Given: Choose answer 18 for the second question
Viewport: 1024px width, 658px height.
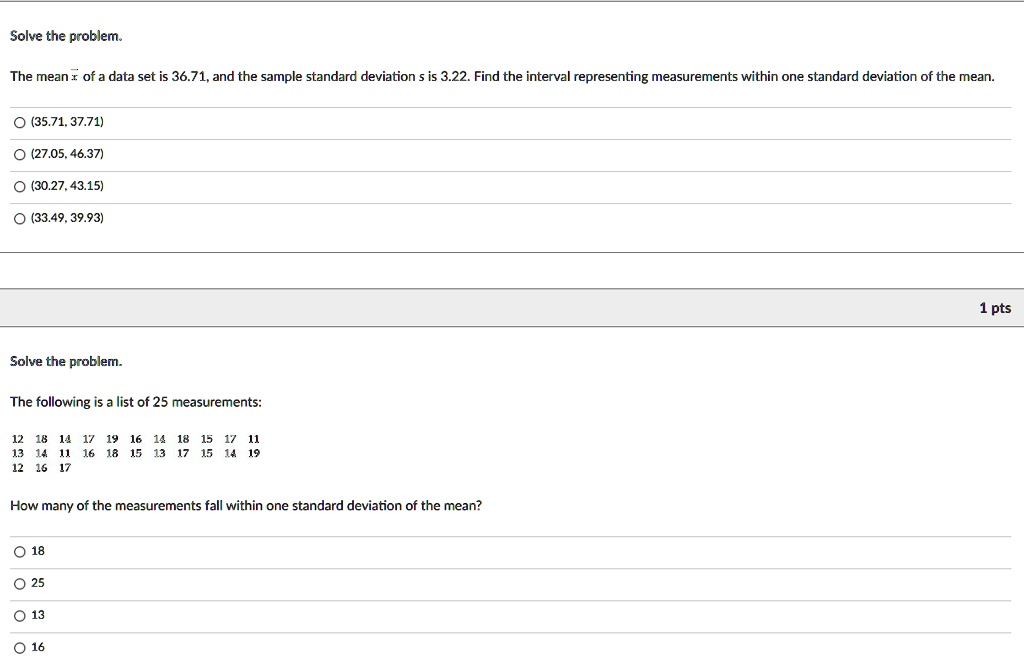Looking at the screenshot, I should pyautogui.click(x=19, y=550).
